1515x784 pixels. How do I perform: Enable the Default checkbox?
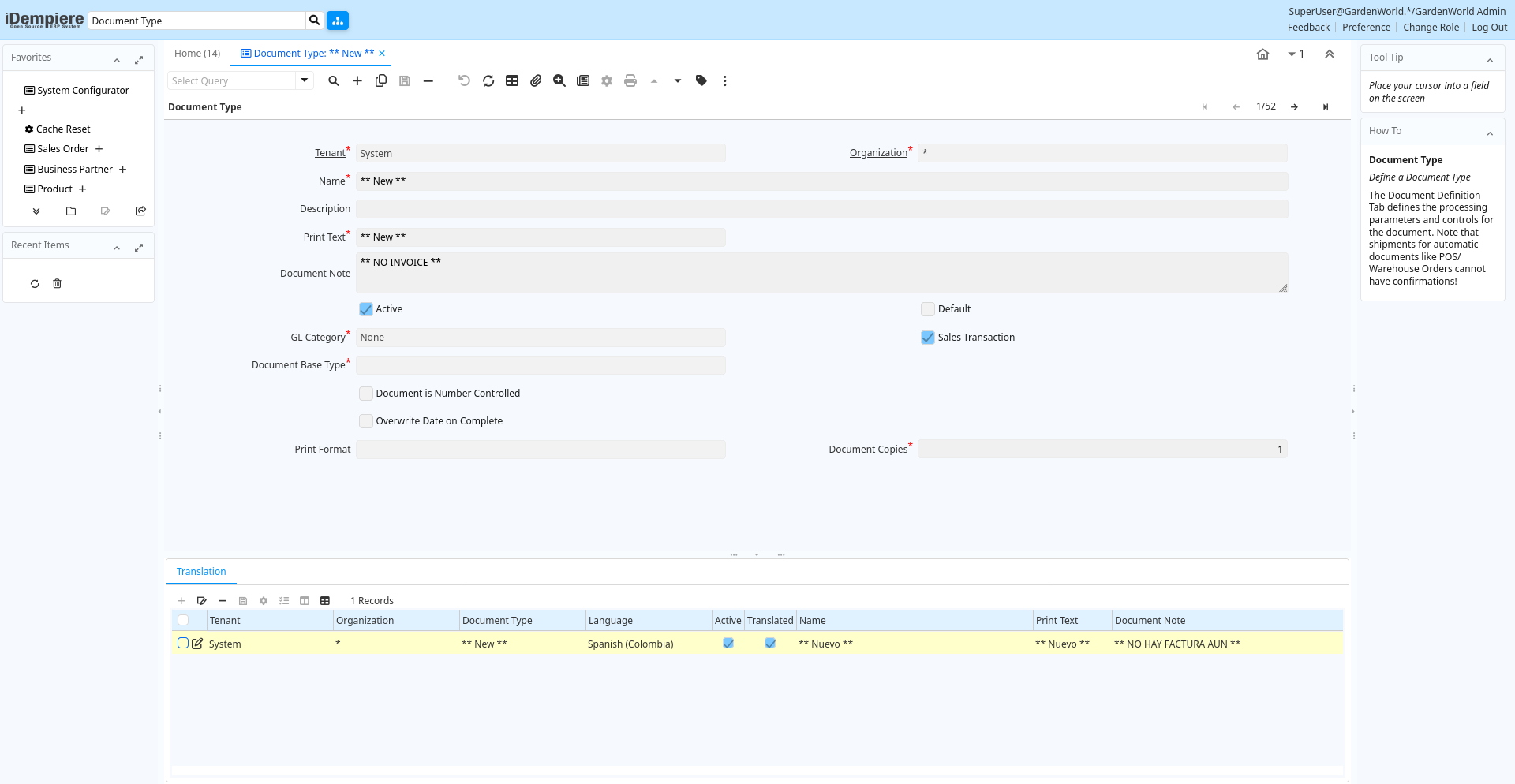[x=928, y=309]
